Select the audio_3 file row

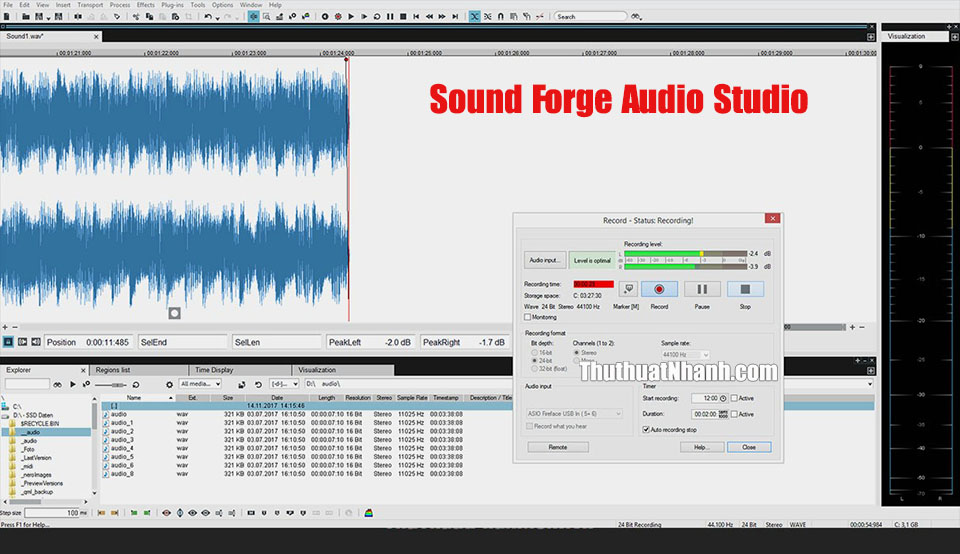[x=282, y=440]
